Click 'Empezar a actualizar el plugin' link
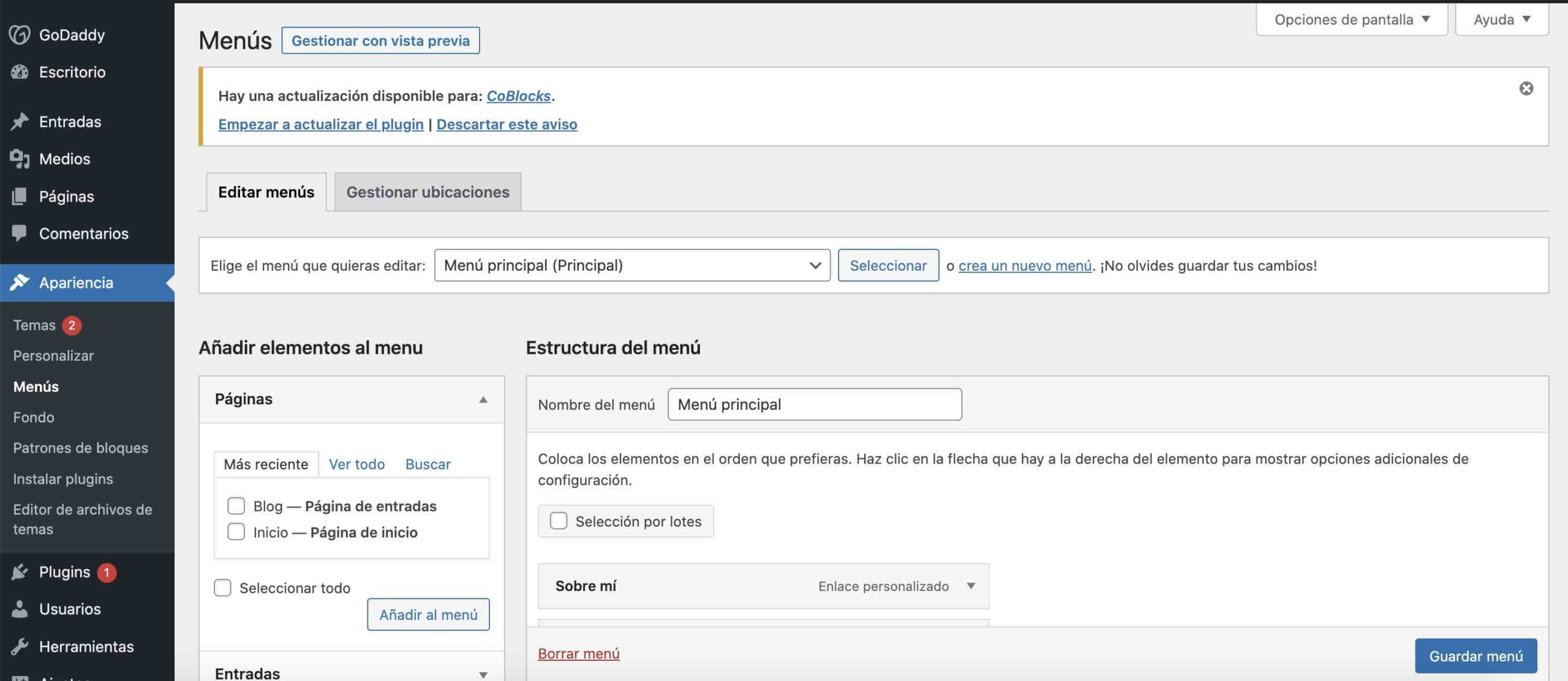This screenshot has width=1568, height=681. click(x=321, y=124)
